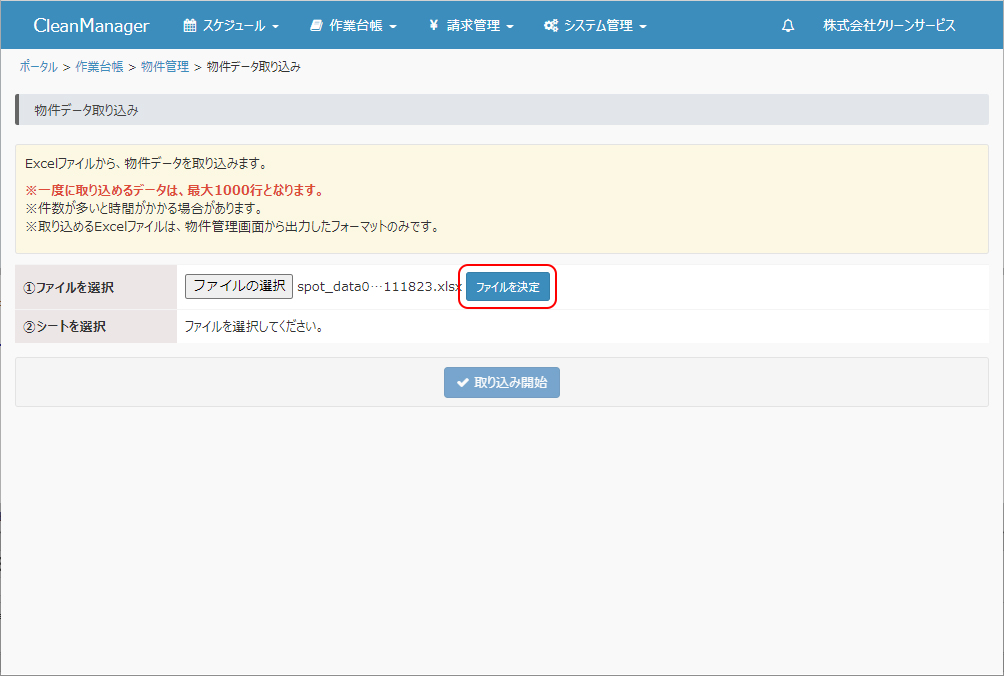1004x676 pixels.
Task: Confirm file with ファイルを決定 button
Action: [x=508, y=287]
